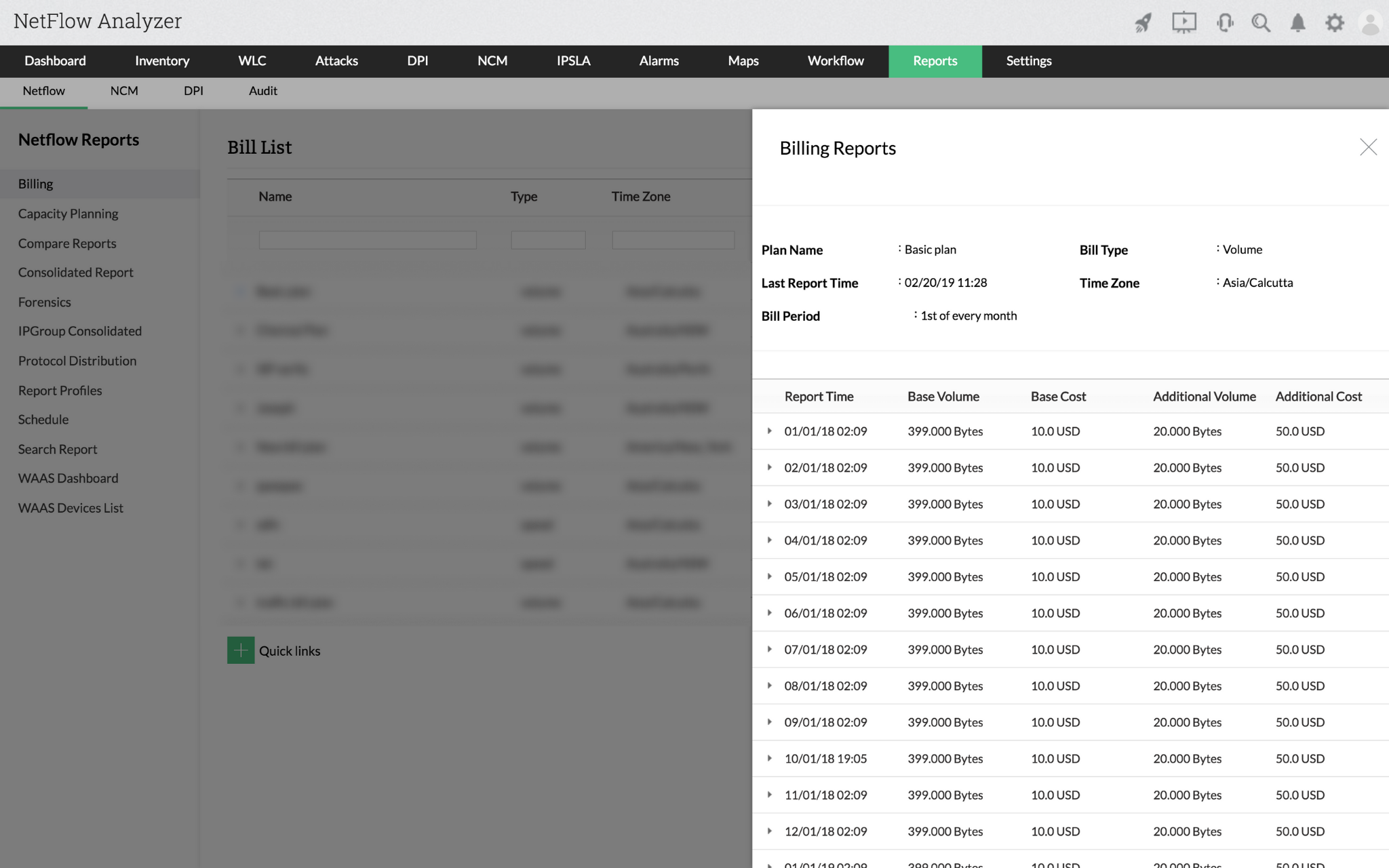This screenshot has height=868, width=1389.
Task: Open the presentation screen icon
Action: click(x=1184, y=22)
